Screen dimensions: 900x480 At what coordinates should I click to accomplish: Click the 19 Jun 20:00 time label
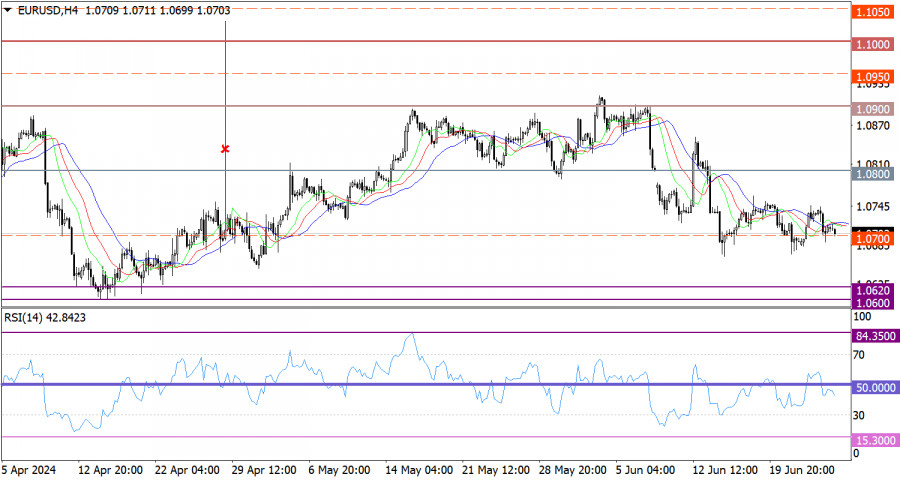(803, 470)
